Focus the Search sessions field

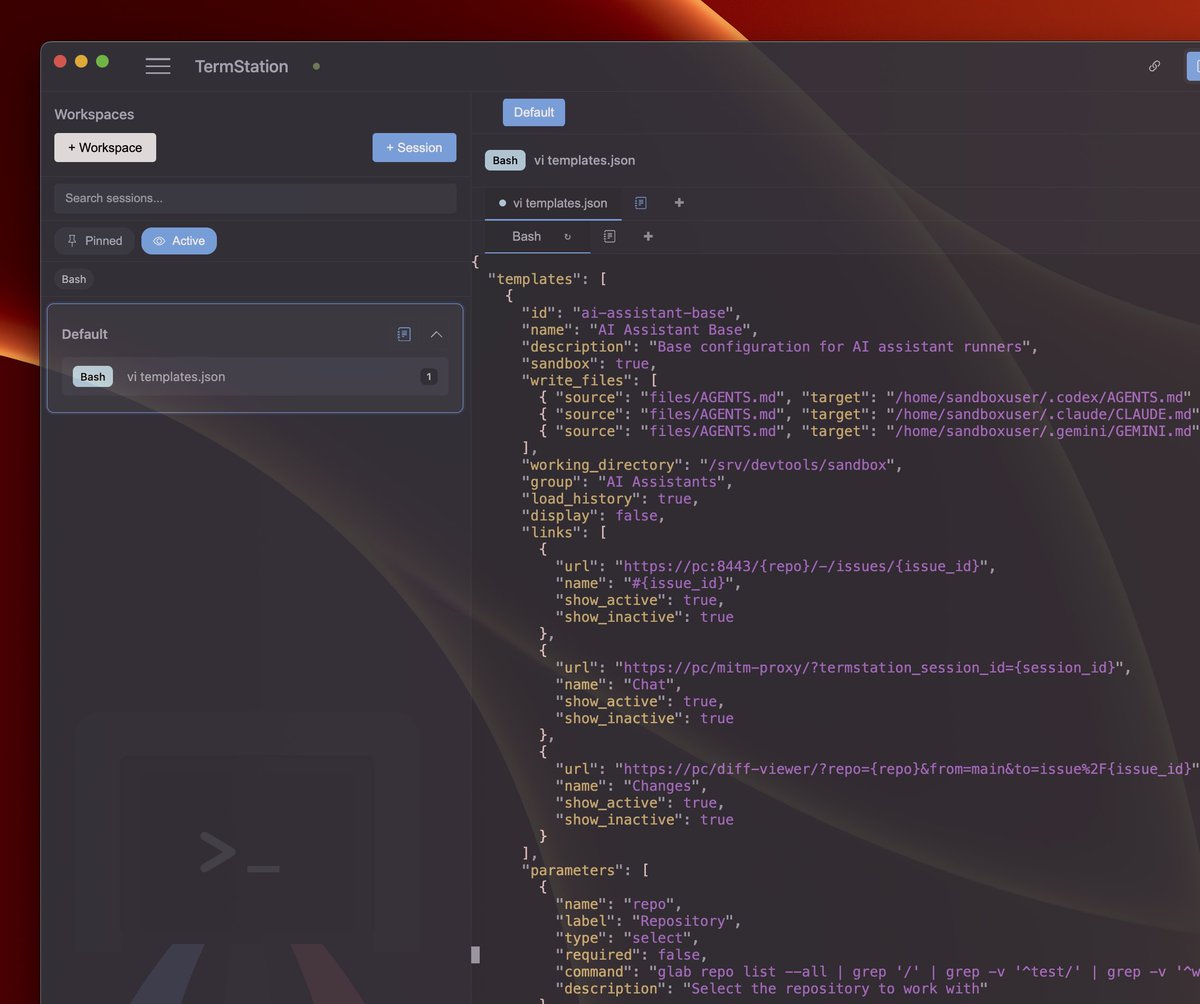click(255, 198)
